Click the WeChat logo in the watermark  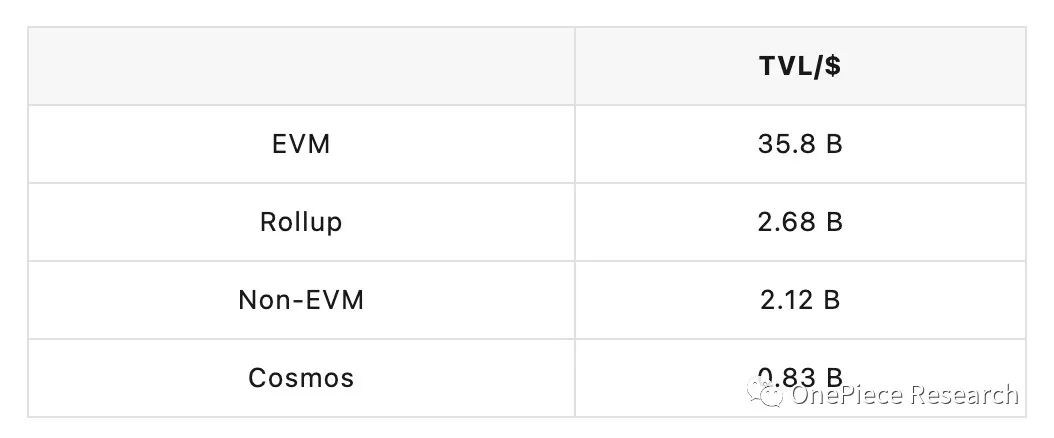tap(766, 394)
